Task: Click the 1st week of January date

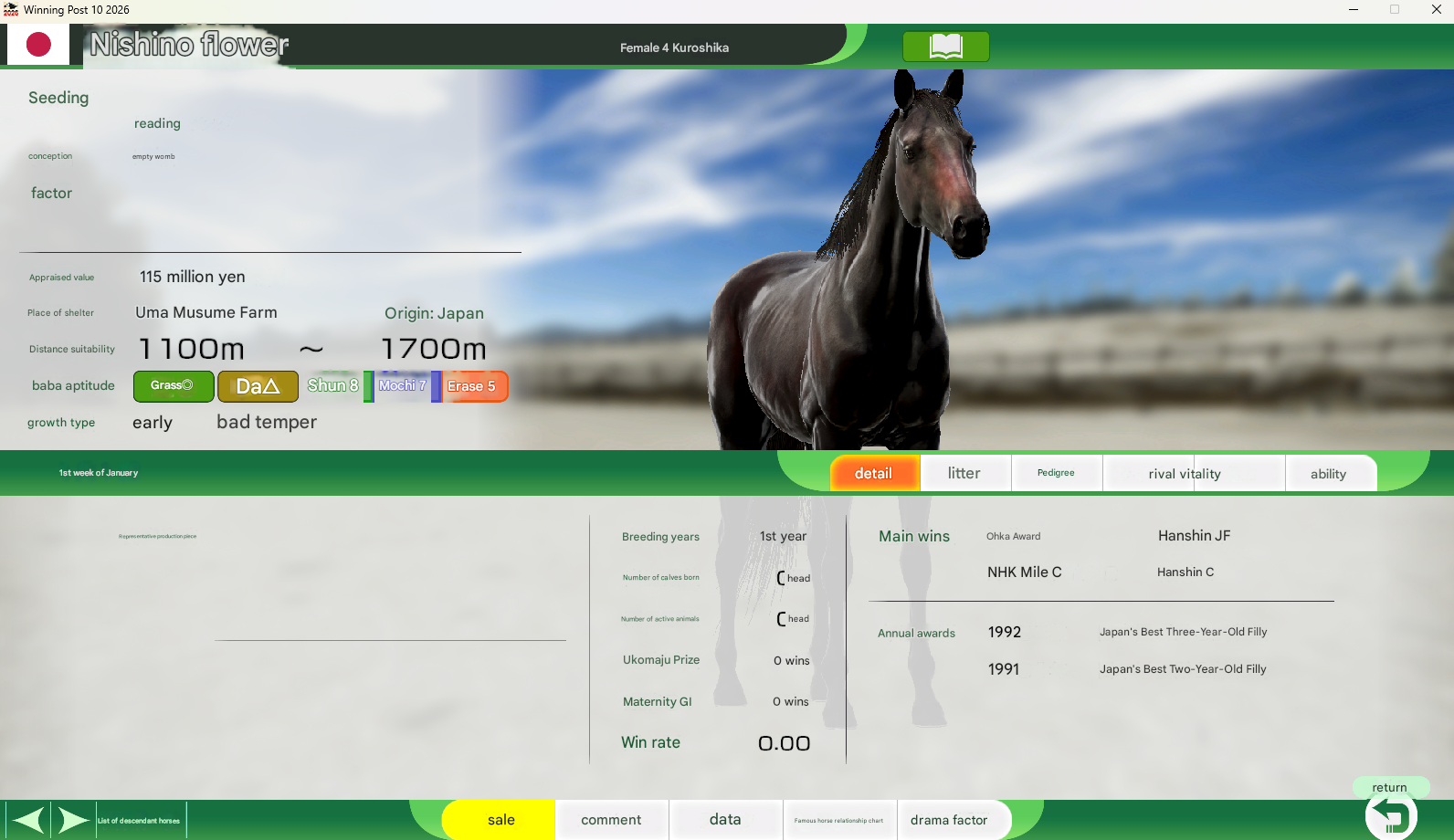Action: [99, 473]
